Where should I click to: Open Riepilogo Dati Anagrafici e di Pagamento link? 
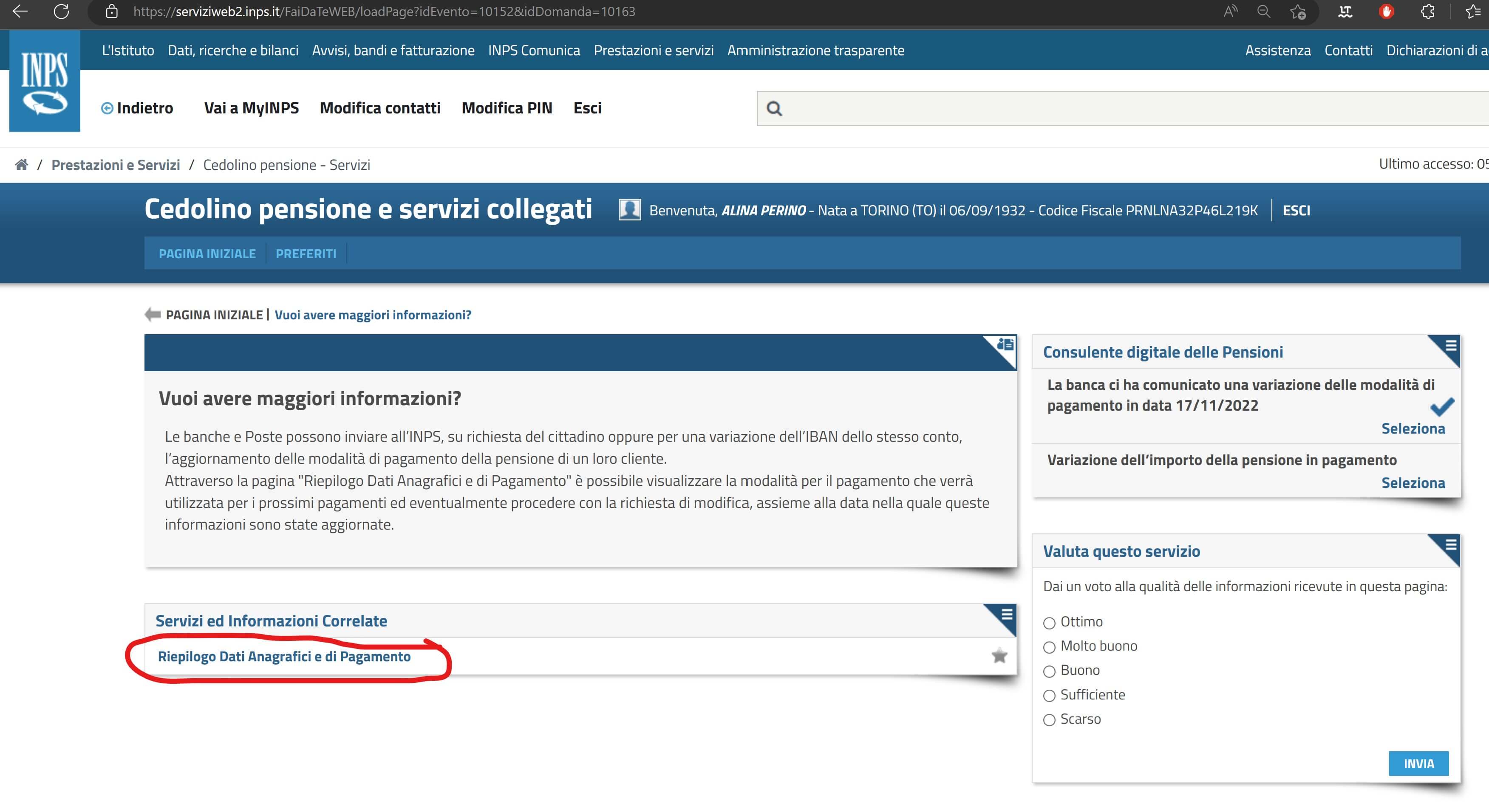coord(284,657)
